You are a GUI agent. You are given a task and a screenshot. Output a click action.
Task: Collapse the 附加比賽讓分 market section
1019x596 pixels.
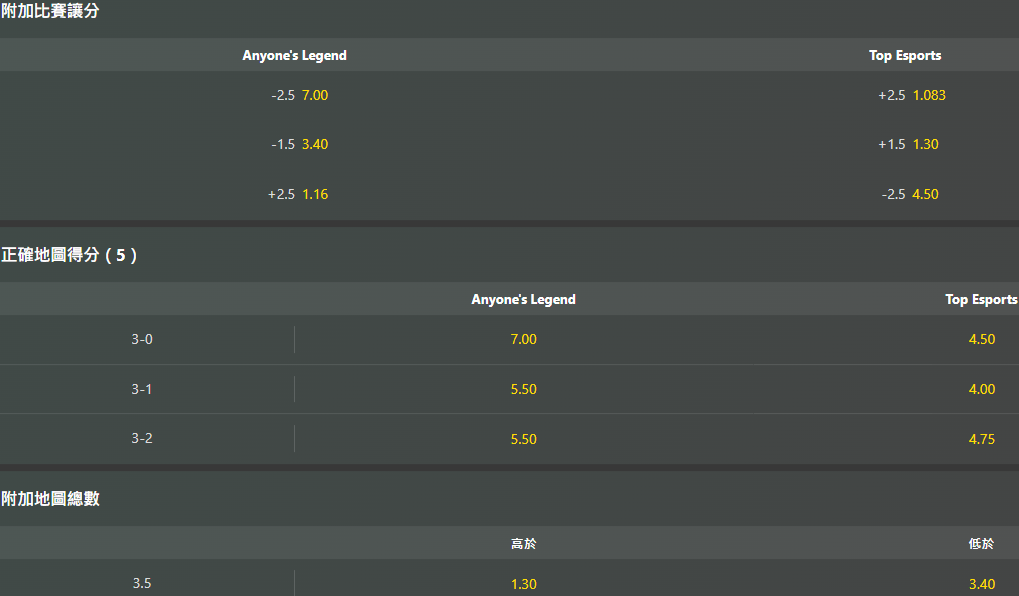click(51, 11)
